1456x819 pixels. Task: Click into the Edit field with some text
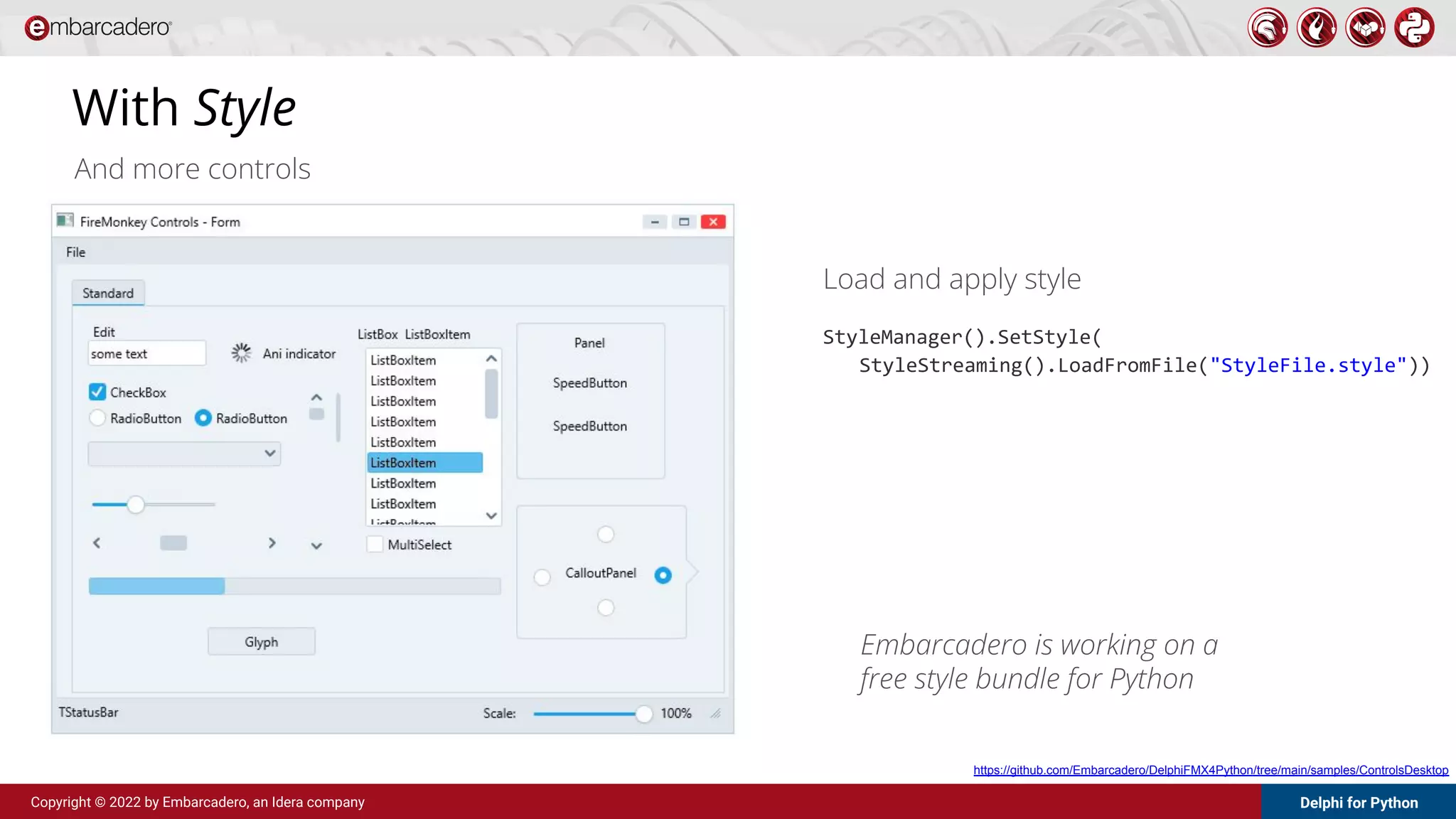pos(146,353)
